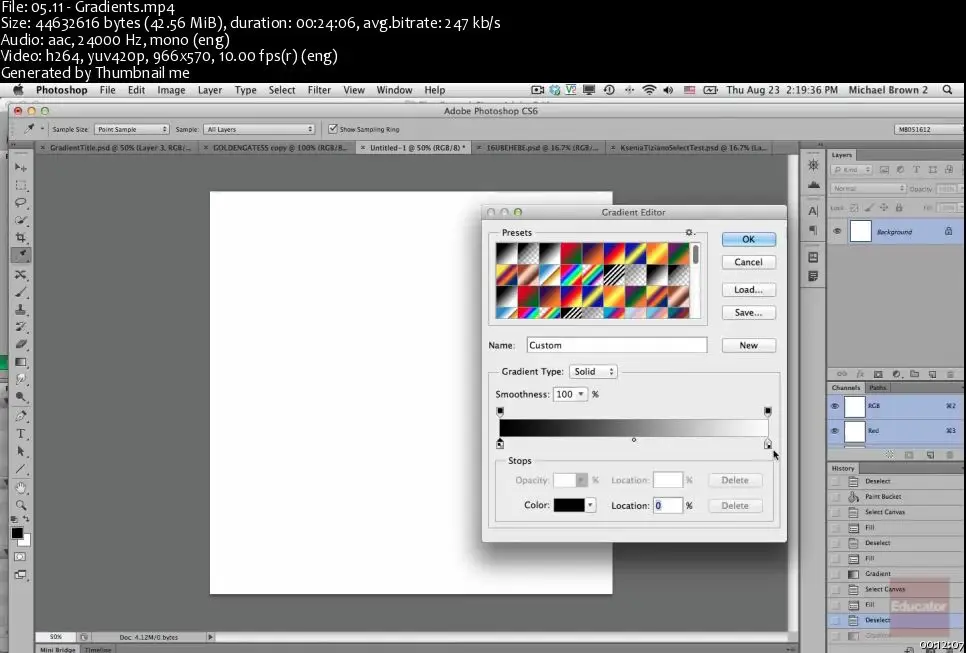Select the Brush tool

click(x=20, y=292)
